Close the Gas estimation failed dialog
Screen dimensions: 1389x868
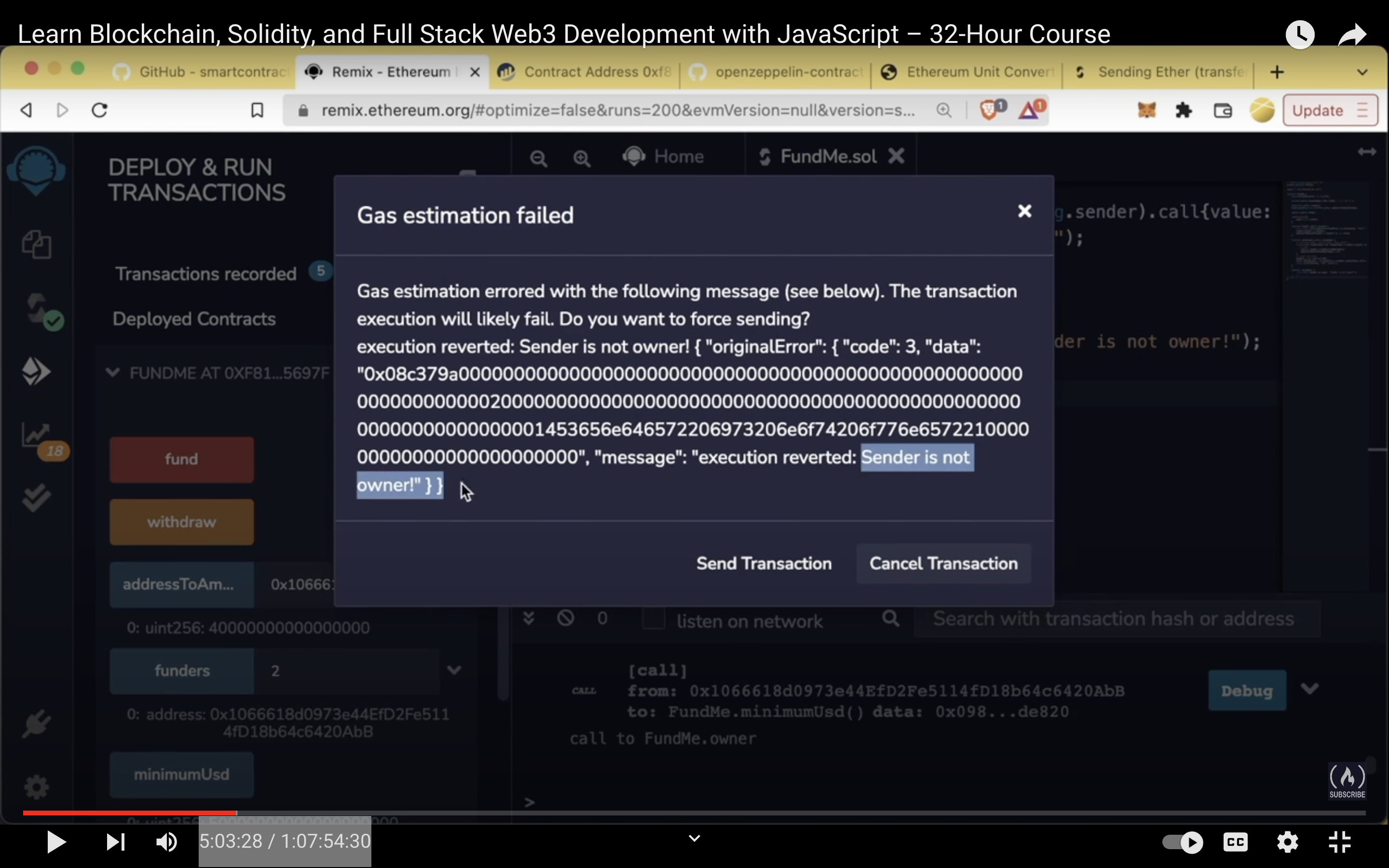pos(1024,211)
